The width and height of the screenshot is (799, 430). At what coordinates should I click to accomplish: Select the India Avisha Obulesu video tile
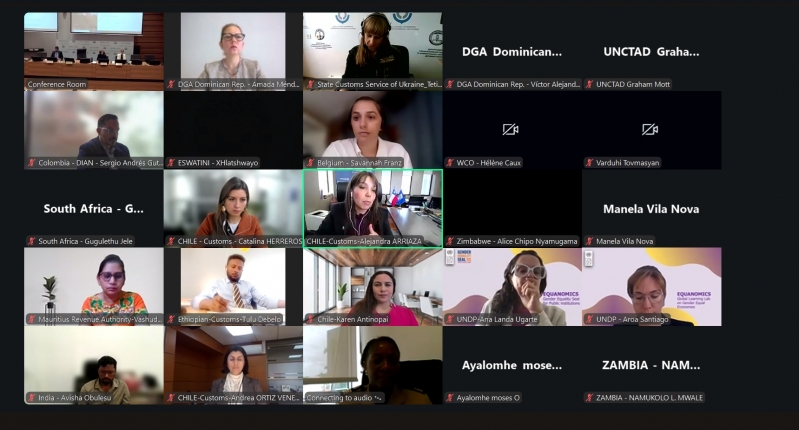[94, 365]
